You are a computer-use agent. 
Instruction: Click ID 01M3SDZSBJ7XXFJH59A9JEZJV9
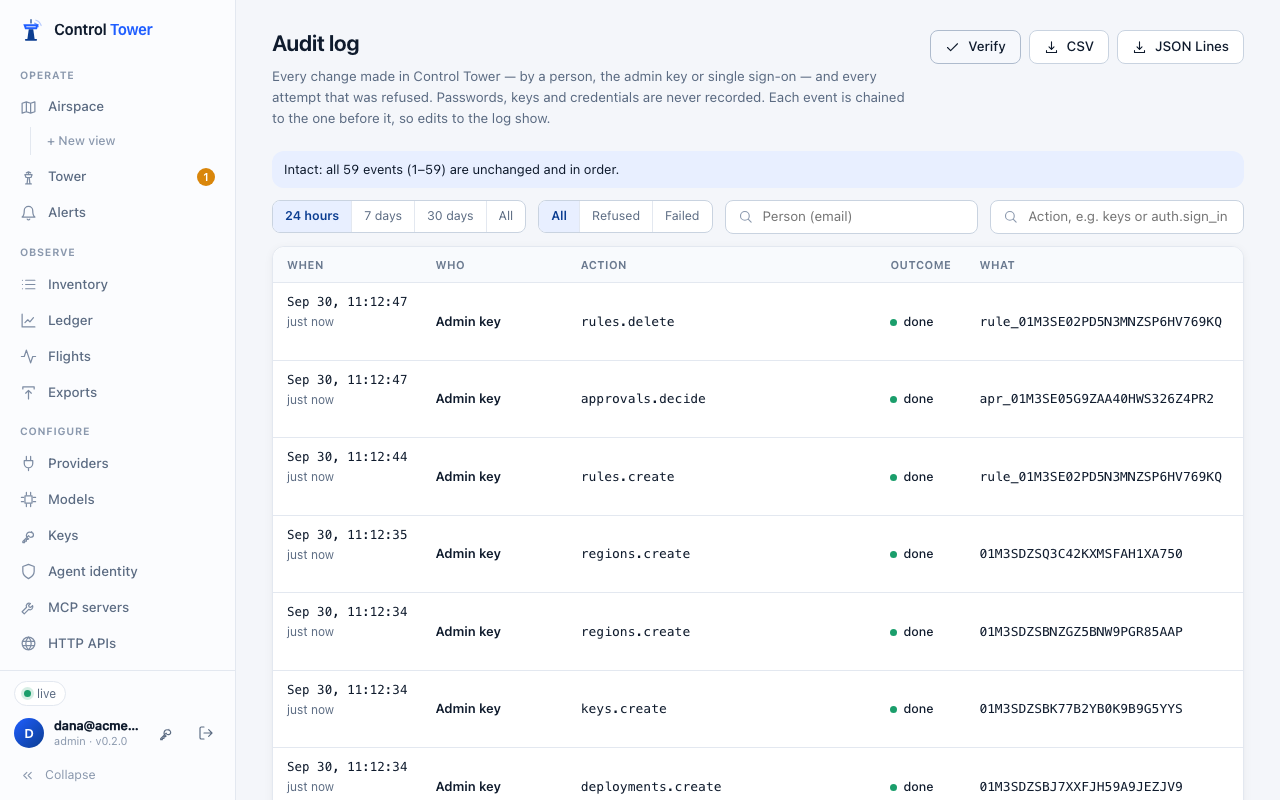point(1081,787)
